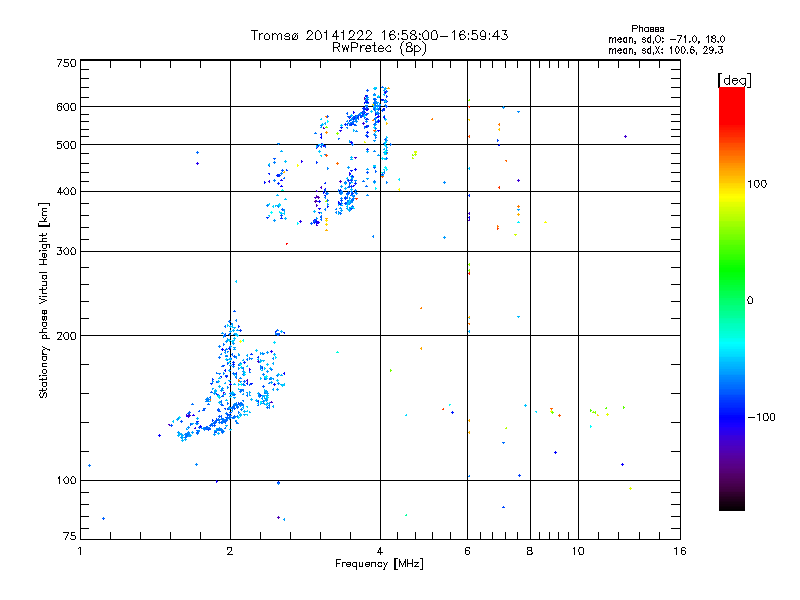Click the plot title 'Tromsø 20141222 16:58:00-16:59:43'
This screenshot has width=800, height=600.
(x=379, y=35)
